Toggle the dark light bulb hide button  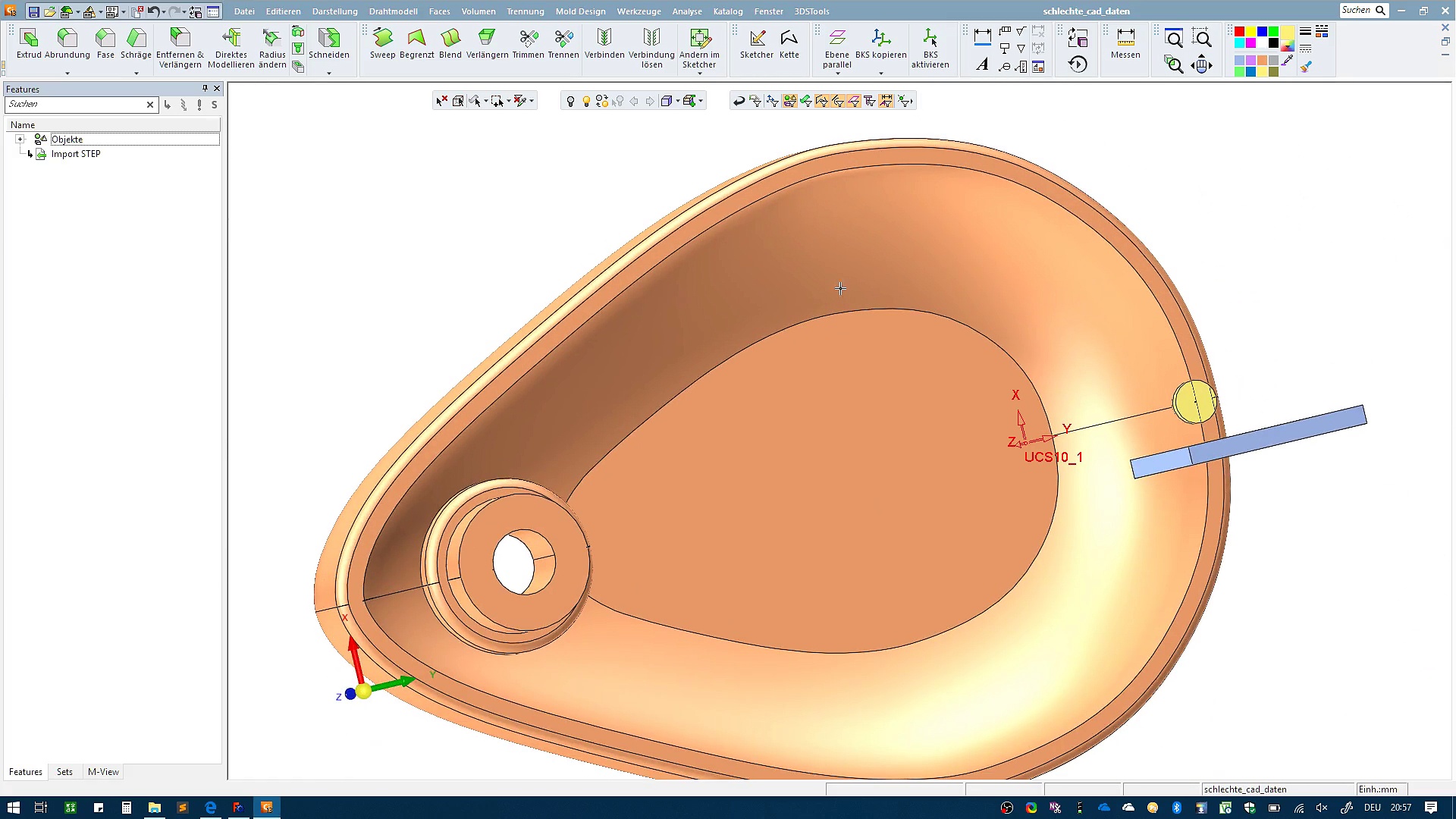click(x=570, y=101)
